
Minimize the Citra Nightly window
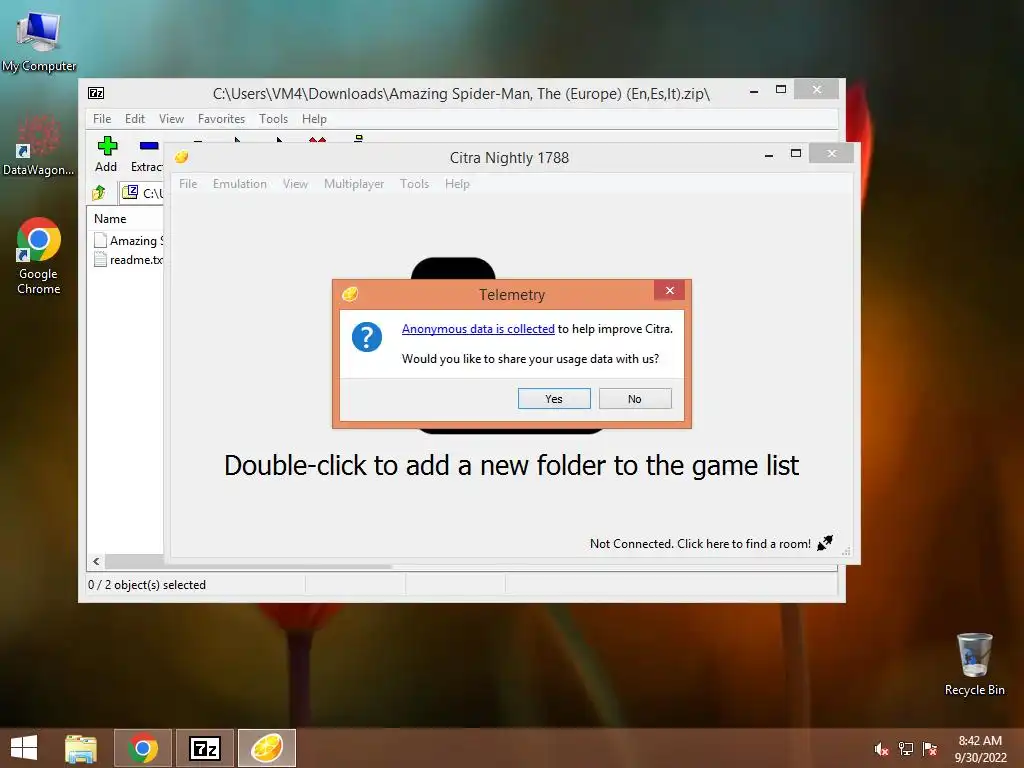[769, 155]
